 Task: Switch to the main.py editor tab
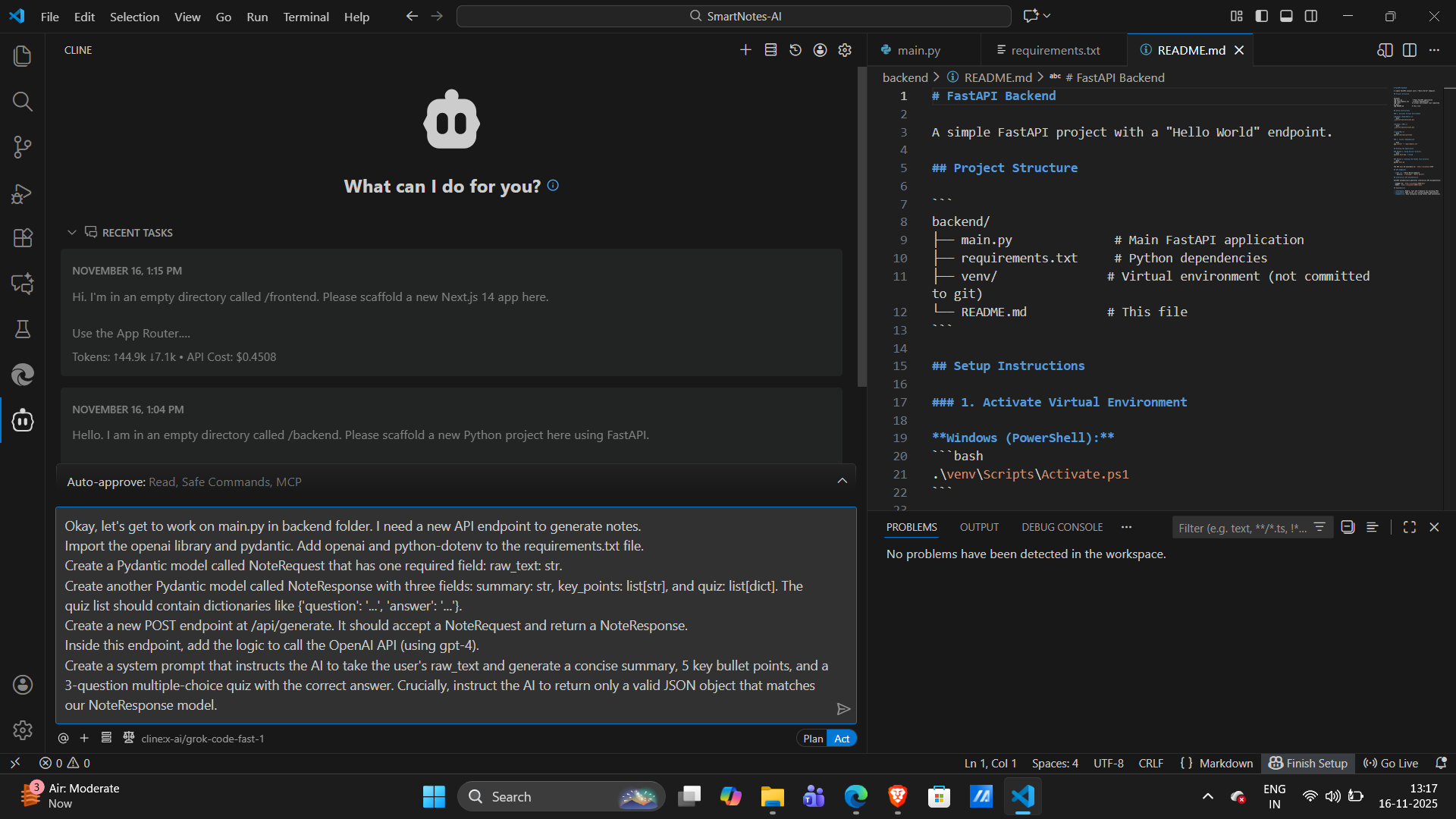pyautogui.click(x=918, y=50)
